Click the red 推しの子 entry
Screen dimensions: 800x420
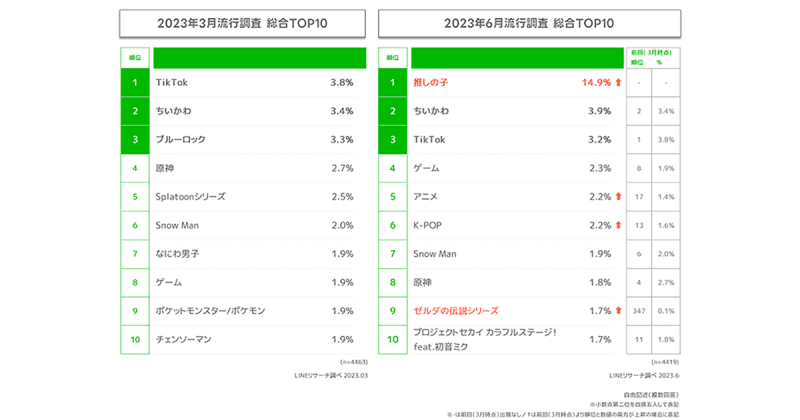432,83
